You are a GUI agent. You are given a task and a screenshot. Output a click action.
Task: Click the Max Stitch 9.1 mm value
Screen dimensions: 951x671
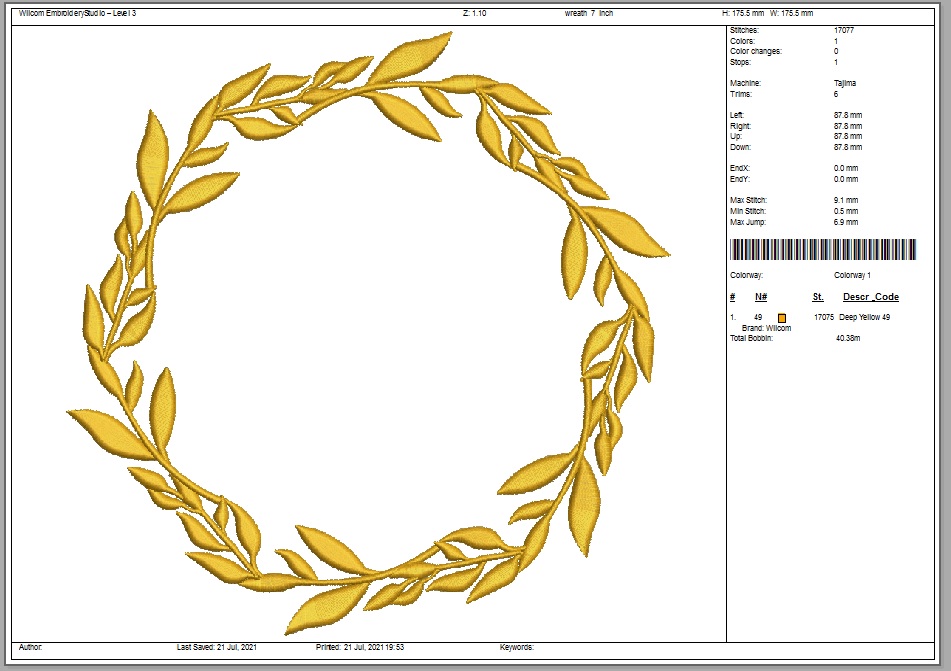pyautogui.click(x=846, y=200)
